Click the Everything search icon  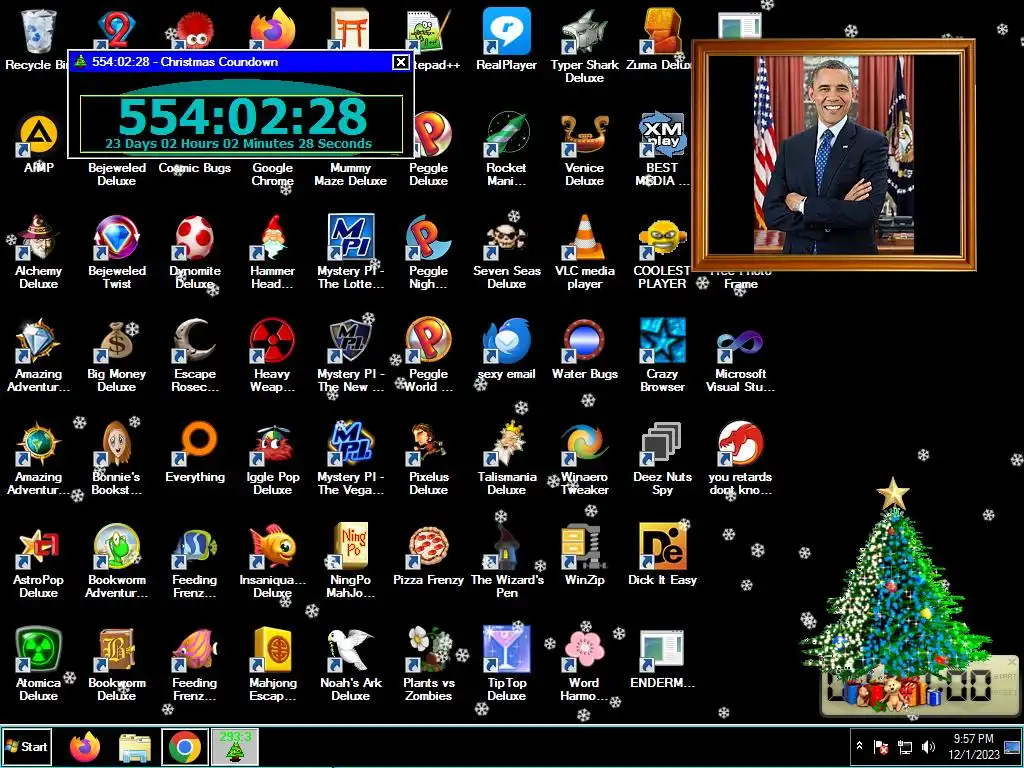point(195,444)
